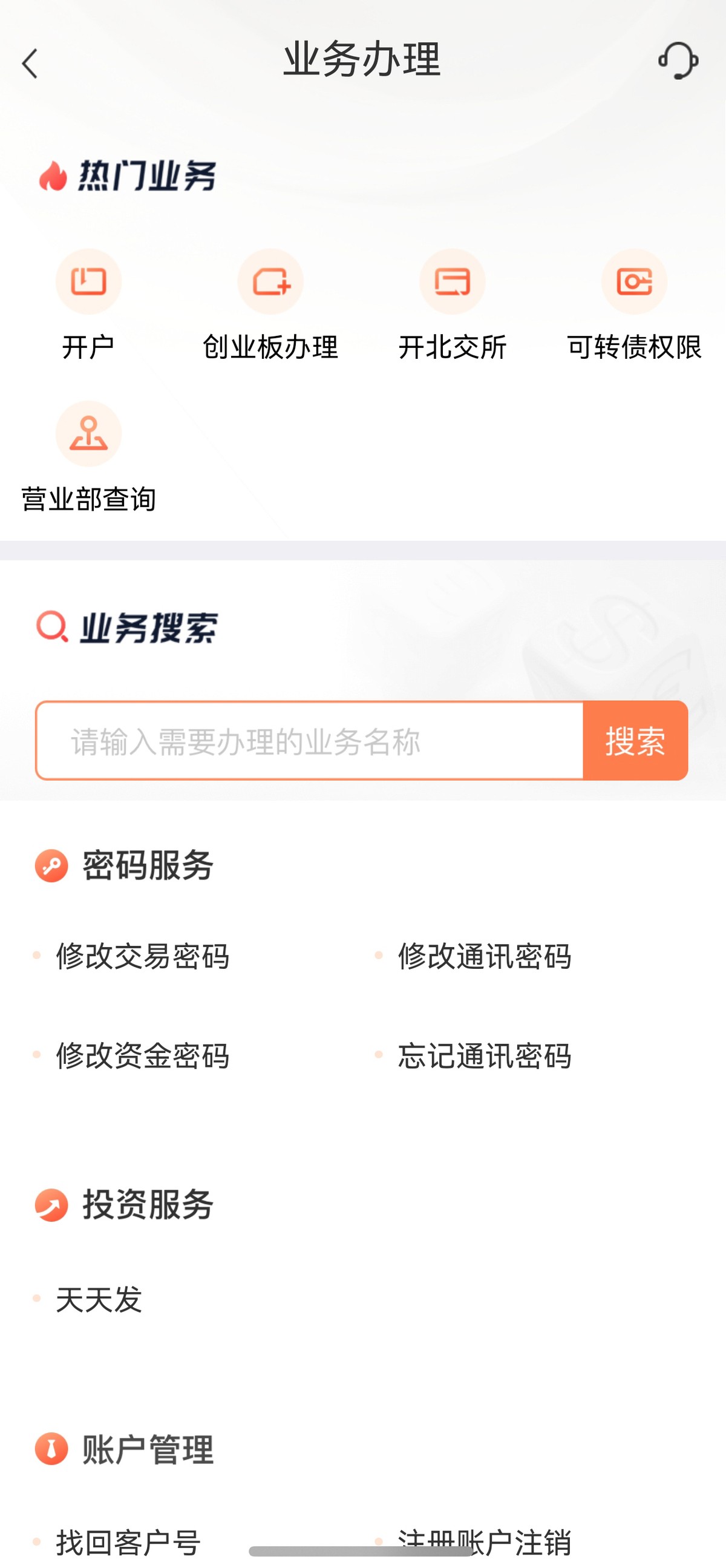Choose 忘记通讯密码 link
Viewport: 726px width, 1568px height.
tap(485, 1055)
